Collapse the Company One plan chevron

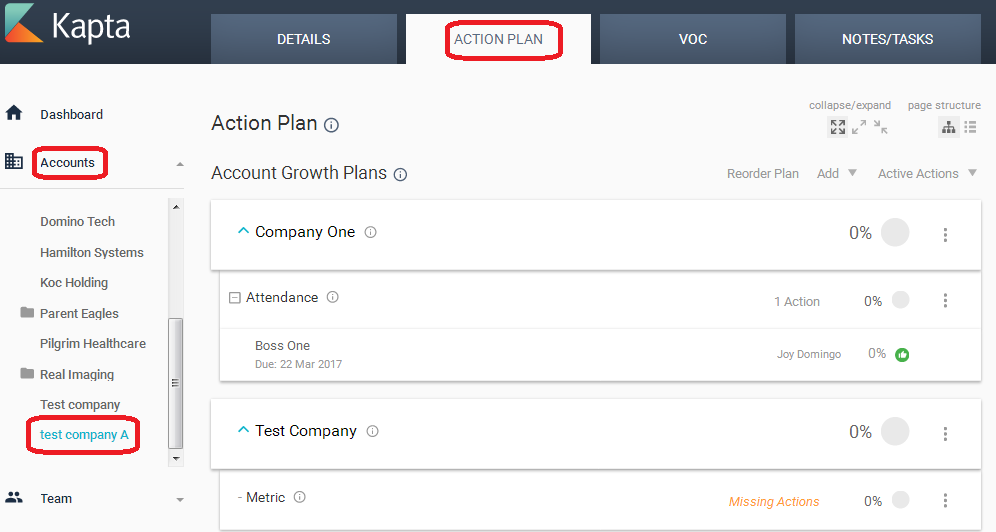pyautogui.click(x=243, y=231)
